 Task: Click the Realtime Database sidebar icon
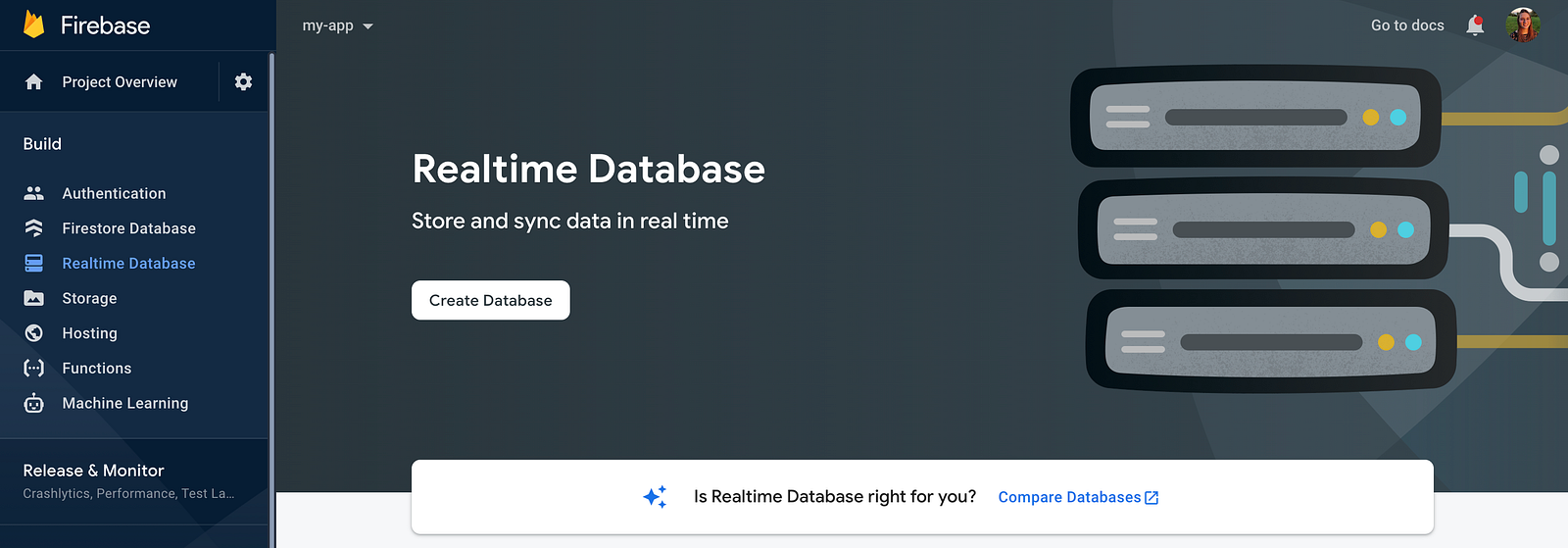33,263
